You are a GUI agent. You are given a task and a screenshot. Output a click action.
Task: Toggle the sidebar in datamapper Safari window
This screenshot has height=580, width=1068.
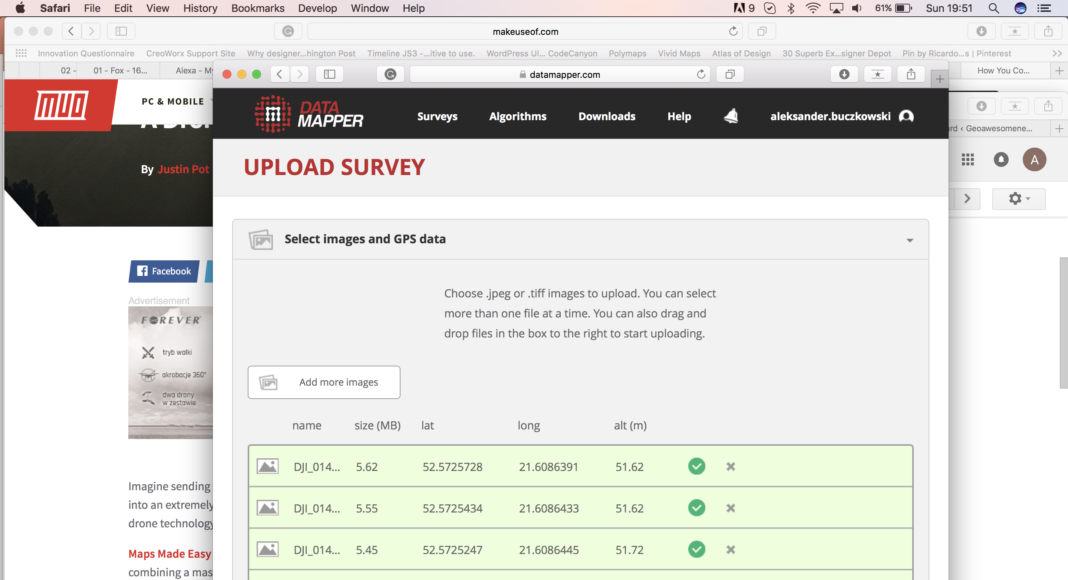point(329,74)
